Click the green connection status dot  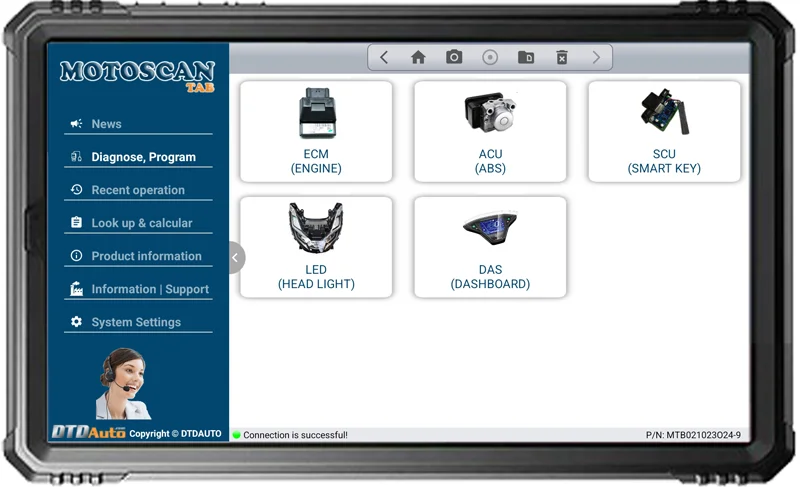coord(236,435)
